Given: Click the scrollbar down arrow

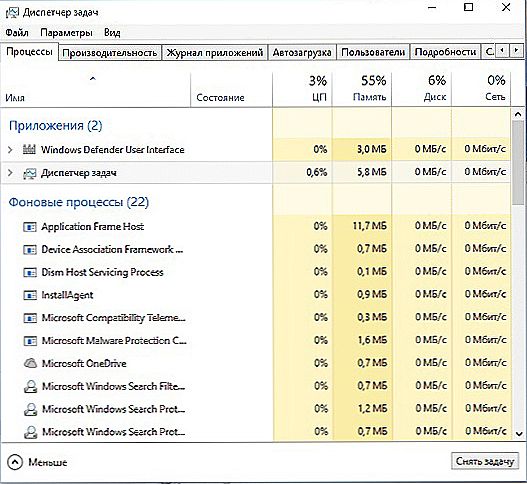Looking at the screenshot, I should point(518,434).
